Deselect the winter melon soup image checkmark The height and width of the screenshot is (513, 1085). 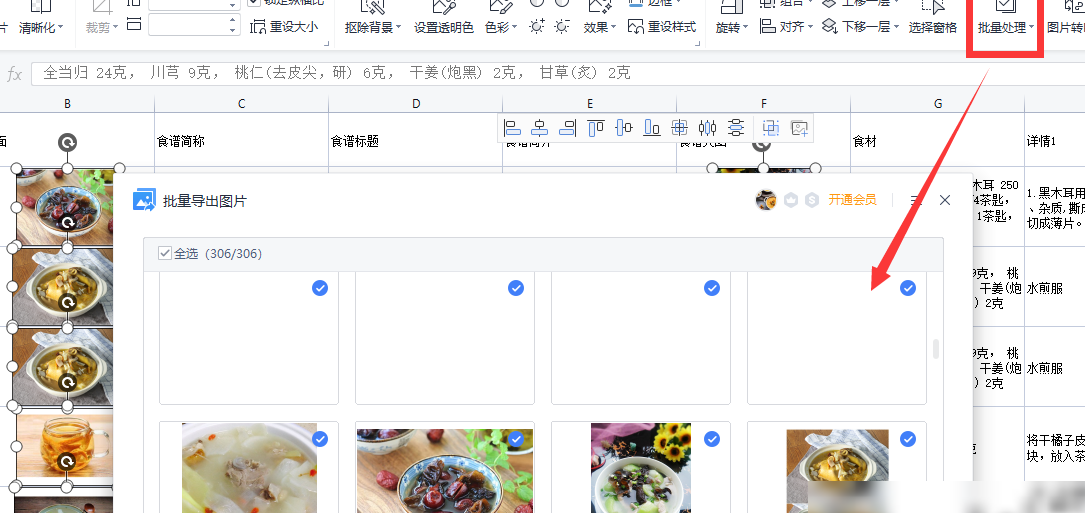(x=320, y=439)
